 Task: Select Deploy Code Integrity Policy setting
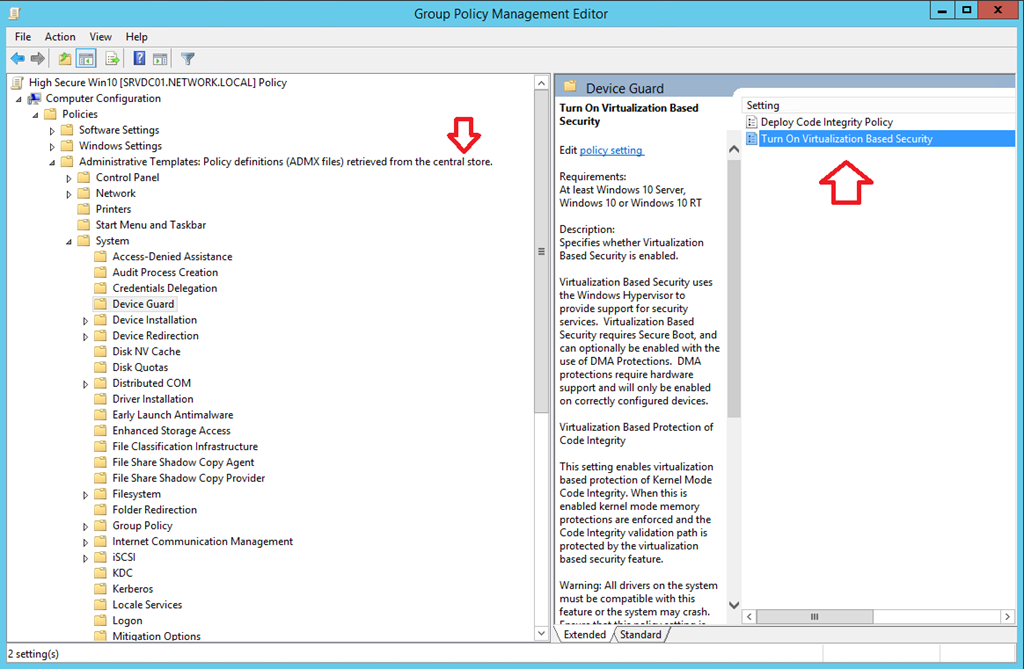826,122
